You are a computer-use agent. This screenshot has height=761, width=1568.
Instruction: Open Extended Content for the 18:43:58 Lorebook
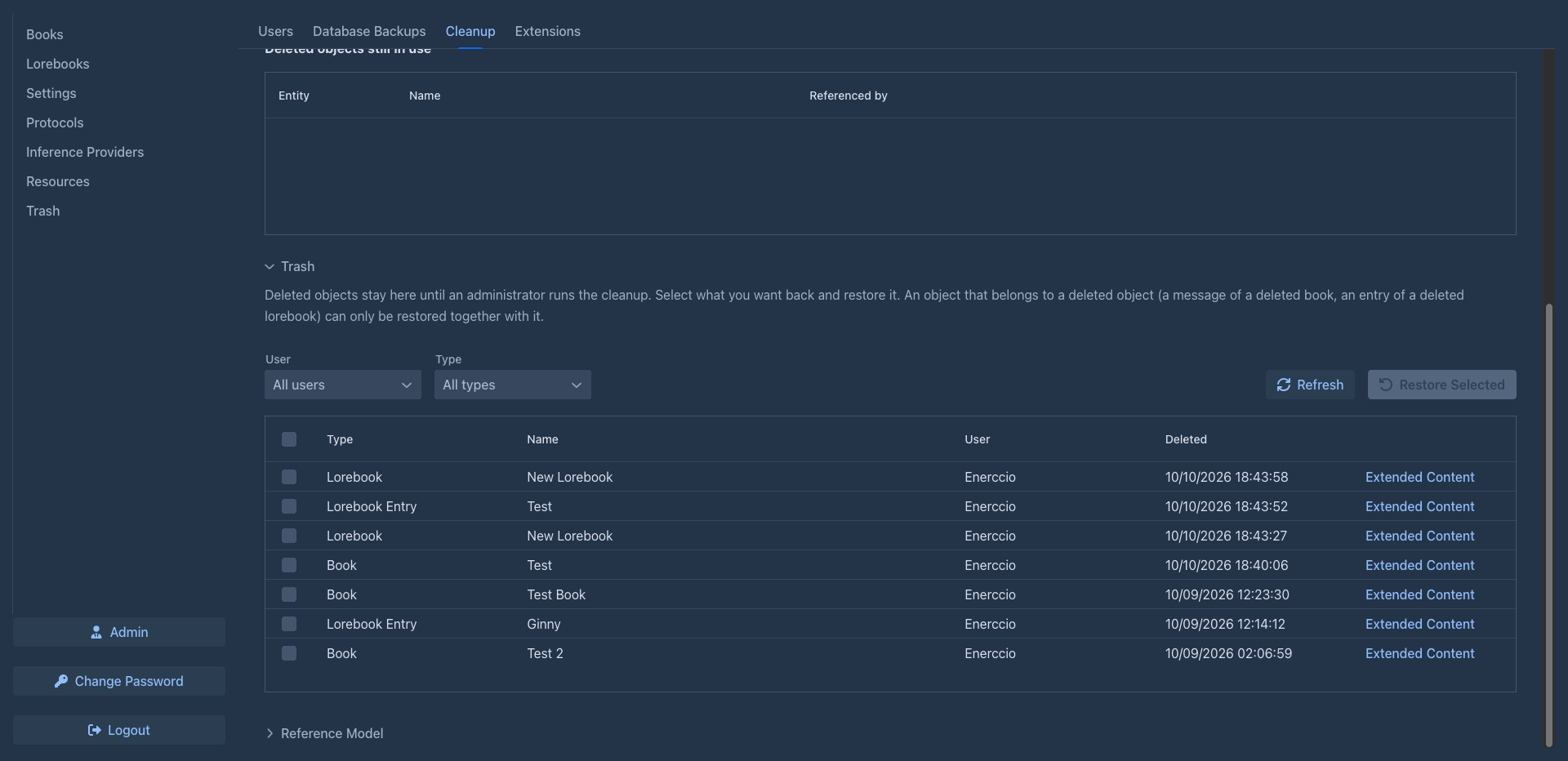[x=1419, y=477]
